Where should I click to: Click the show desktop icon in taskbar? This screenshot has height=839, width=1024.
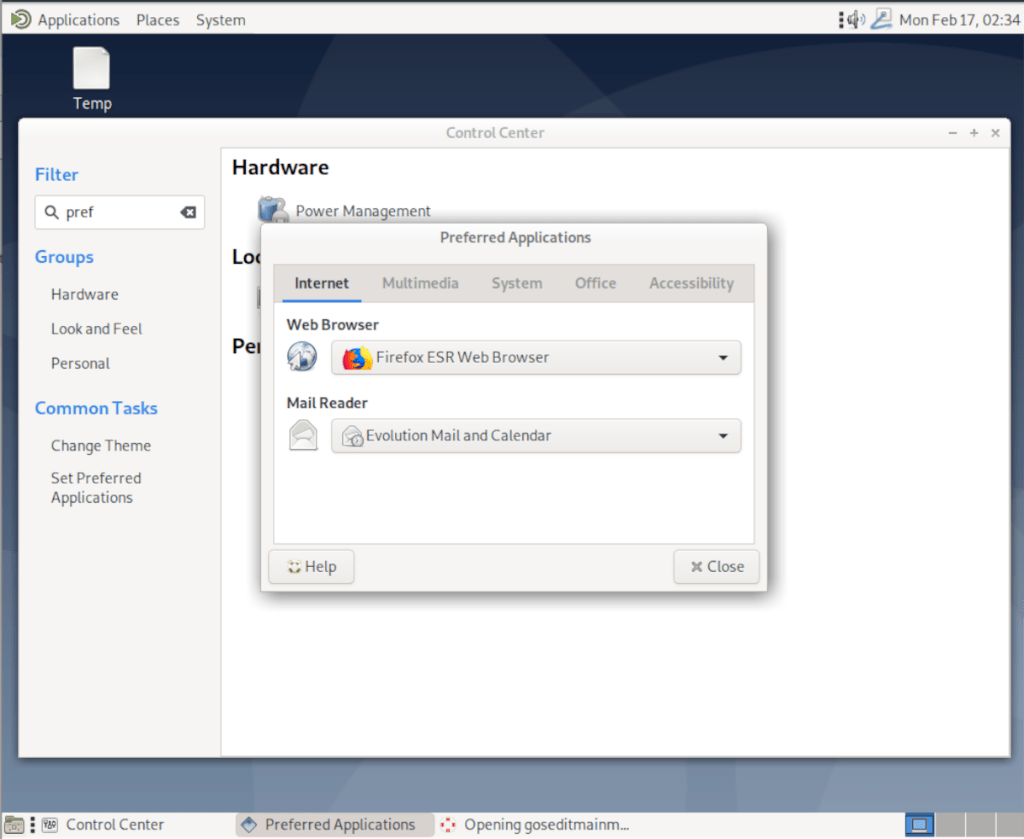click(x=14, y=824)
